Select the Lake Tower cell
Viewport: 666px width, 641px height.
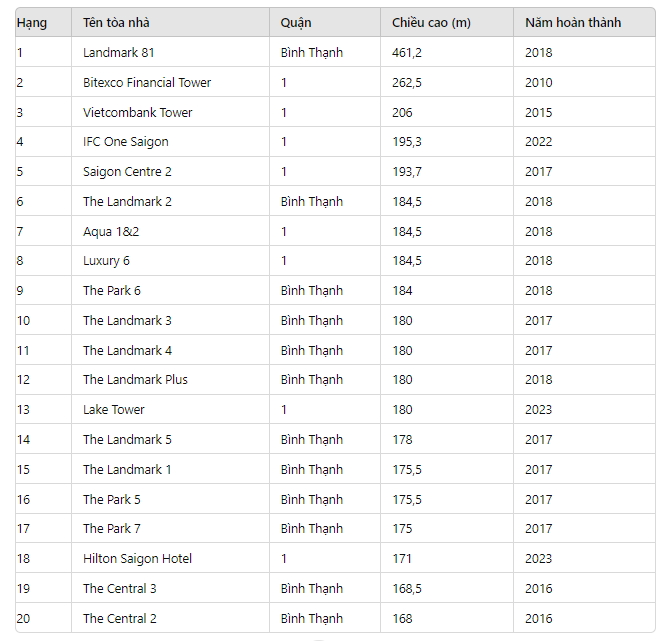click(114, 409)
